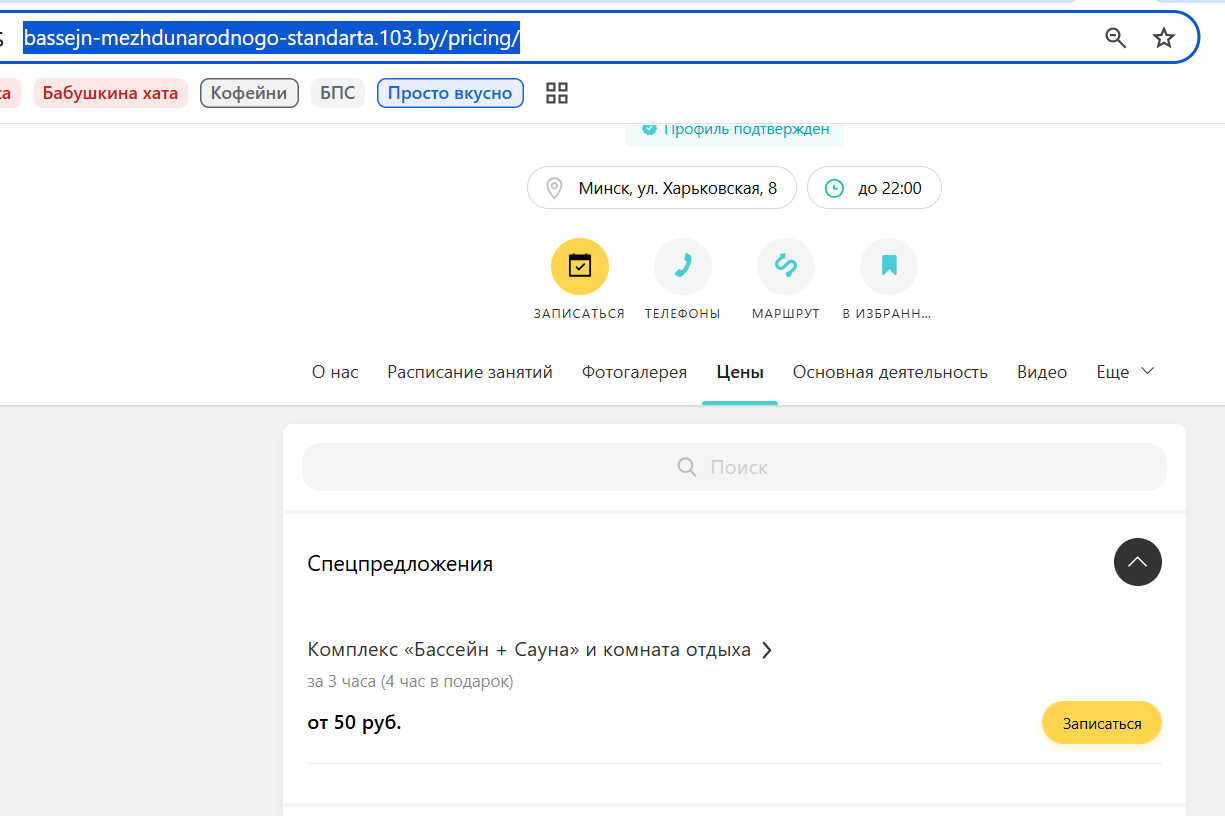Click the yellow Записаться button for the complex

click(1102, 723)
